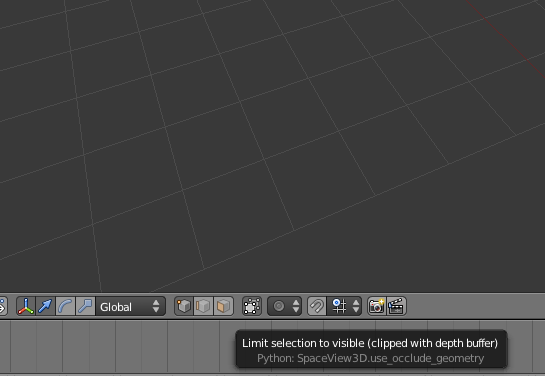The height and width of the screenshot is (376, 545).
Task: Enable the translate manipulator arrow icon
Action: coord(46,306)
